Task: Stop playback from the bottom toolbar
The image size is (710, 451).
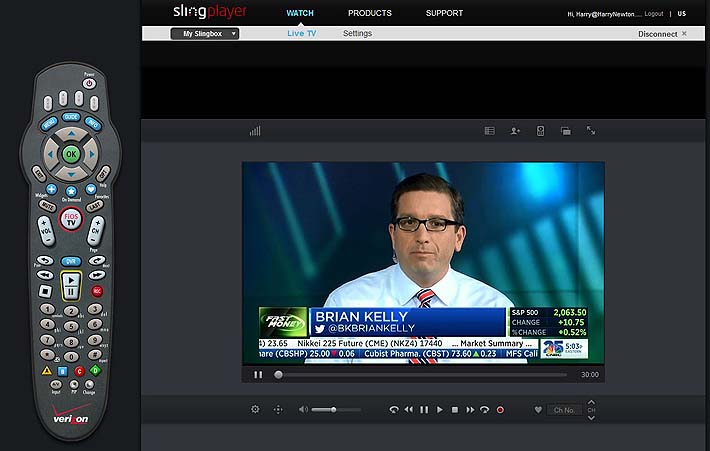Action: (x=455, y=410)
